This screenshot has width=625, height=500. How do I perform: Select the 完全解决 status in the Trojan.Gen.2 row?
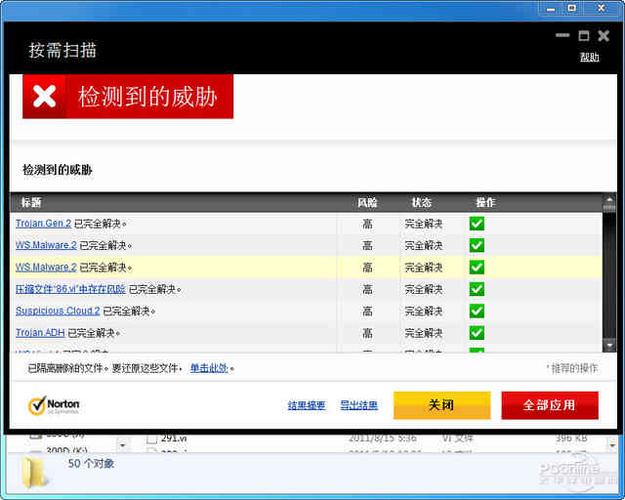coord(423,224)
